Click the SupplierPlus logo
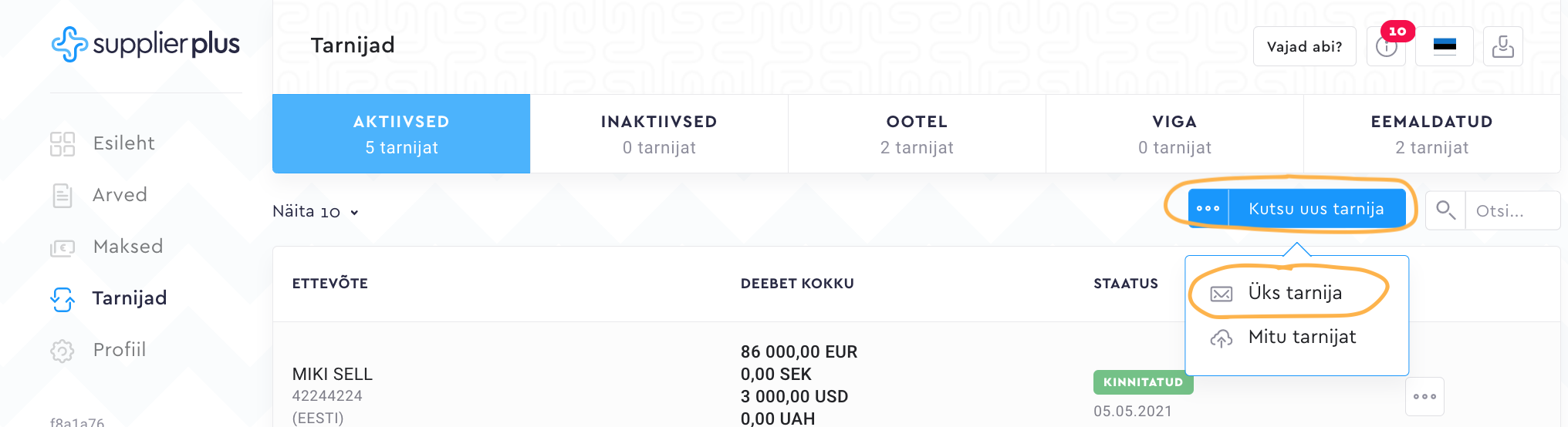The image size is (1568, 427). click(x=146, y=44)
